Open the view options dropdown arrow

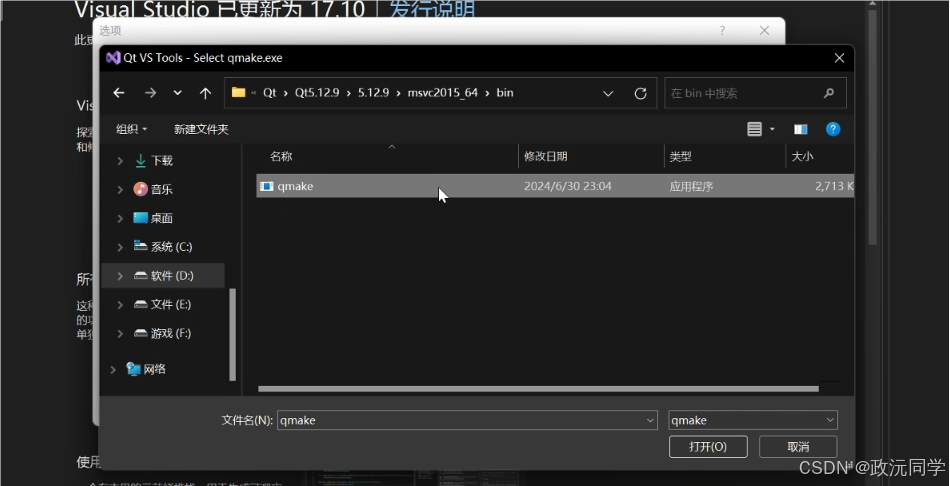point(772,129)
